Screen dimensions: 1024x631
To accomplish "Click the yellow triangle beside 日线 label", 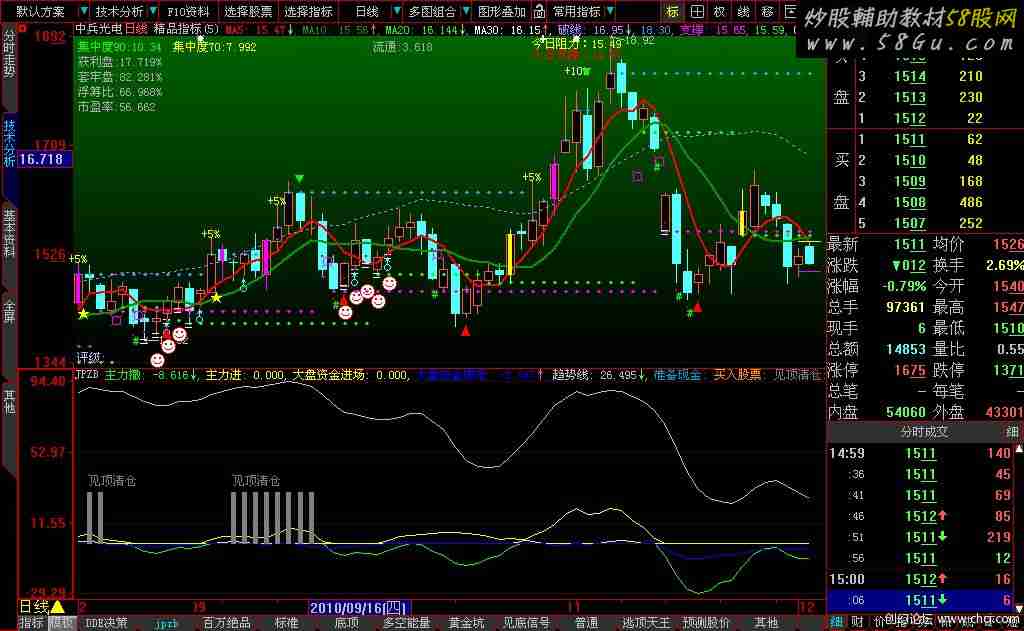I will (x=57, y=607).
